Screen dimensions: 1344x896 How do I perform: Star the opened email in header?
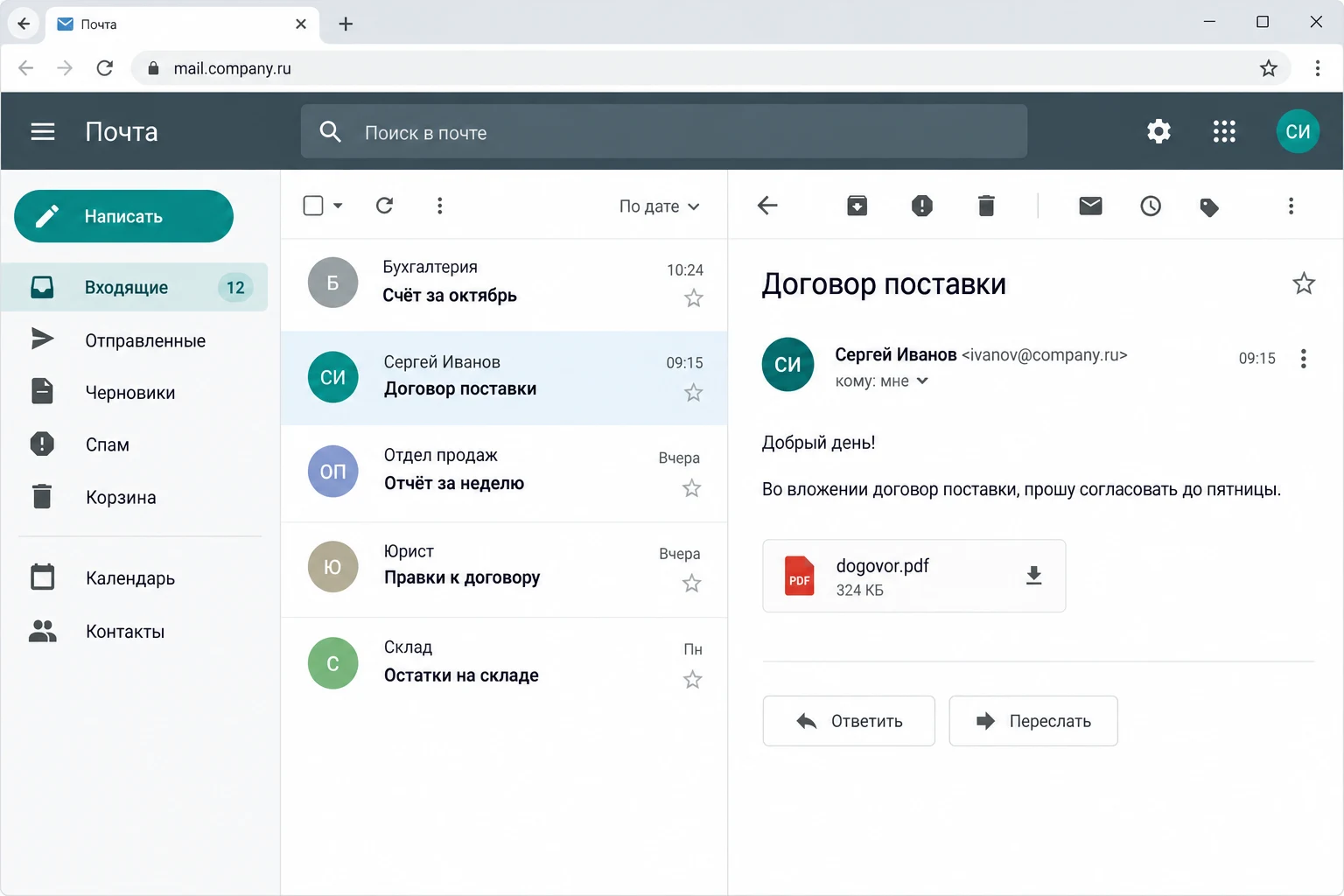(x=1304, y=283)
